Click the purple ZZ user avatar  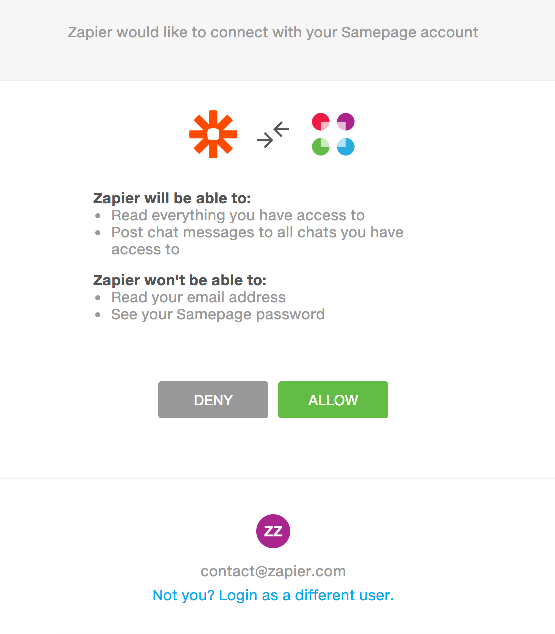273,531
